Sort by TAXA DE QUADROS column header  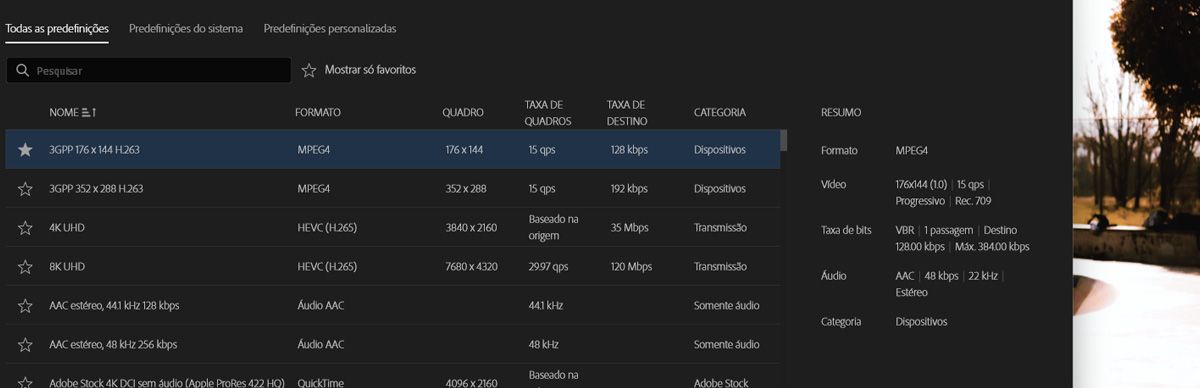[548, 112]
